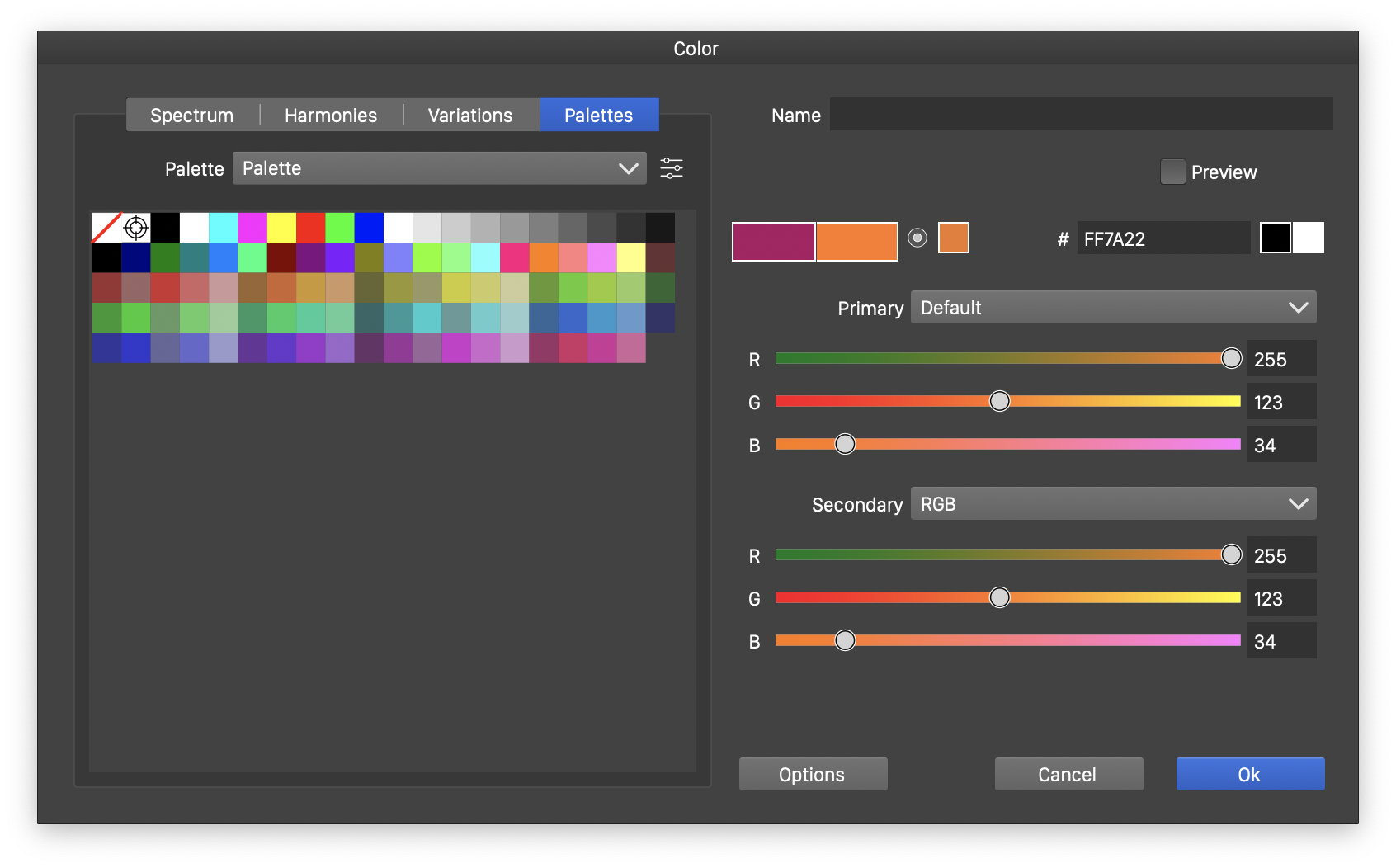1396x868 pixels.
Task: Enable the Preview checkbox
Action: [1172, 172]
